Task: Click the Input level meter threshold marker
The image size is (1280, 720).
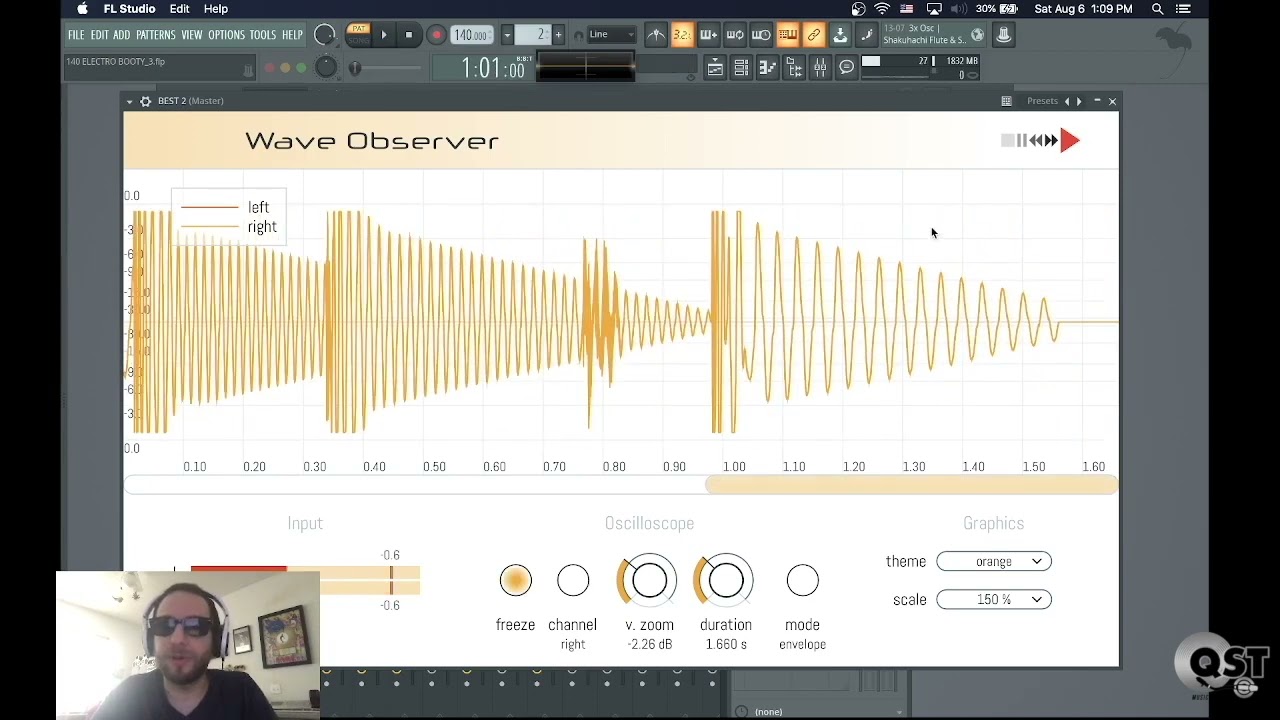Action: 391,580
